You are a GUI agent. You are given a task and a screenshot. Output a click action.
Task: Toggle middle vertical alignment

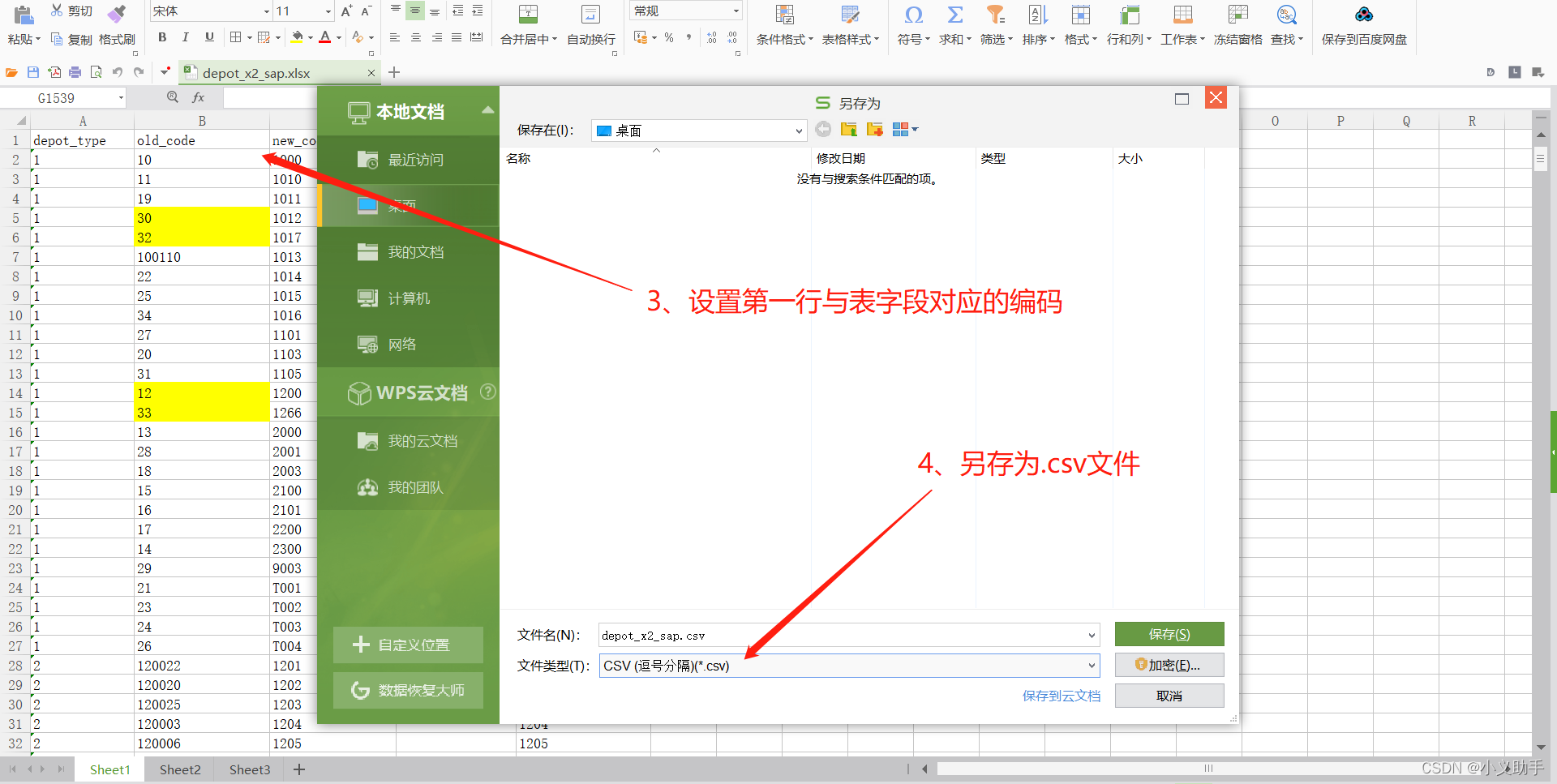[x=415, y=11]
